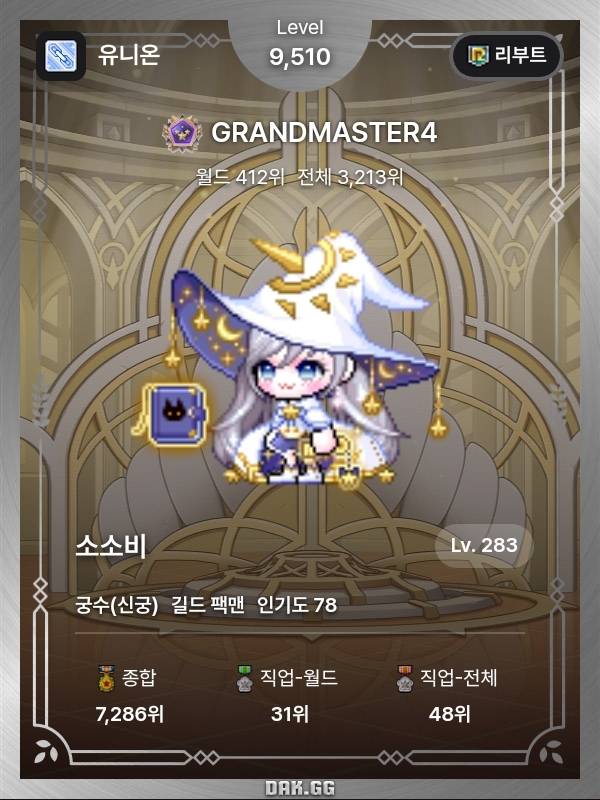Click the 유니온 label text
Viewport: 600px width, 800px height.
point(129,55)
